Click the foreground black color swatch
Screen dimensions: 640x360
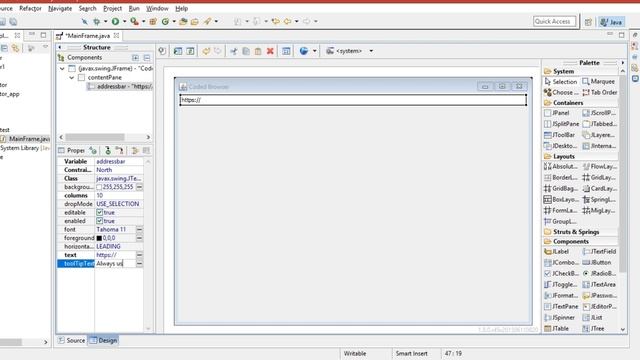pos(99,238)
